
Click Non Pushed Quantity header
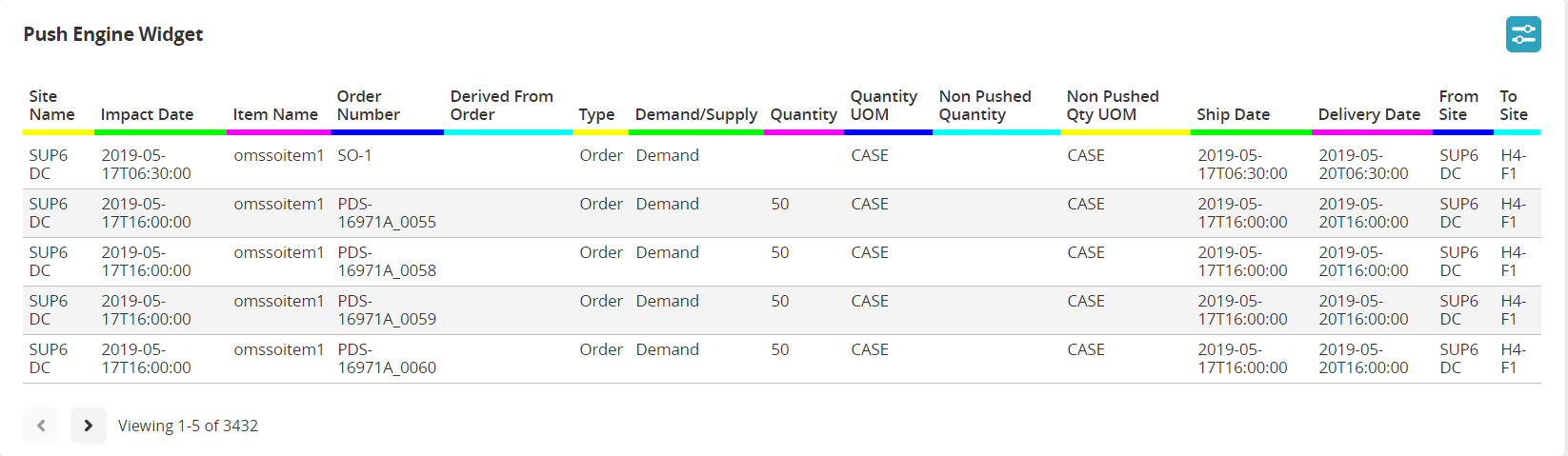point(984,106)
